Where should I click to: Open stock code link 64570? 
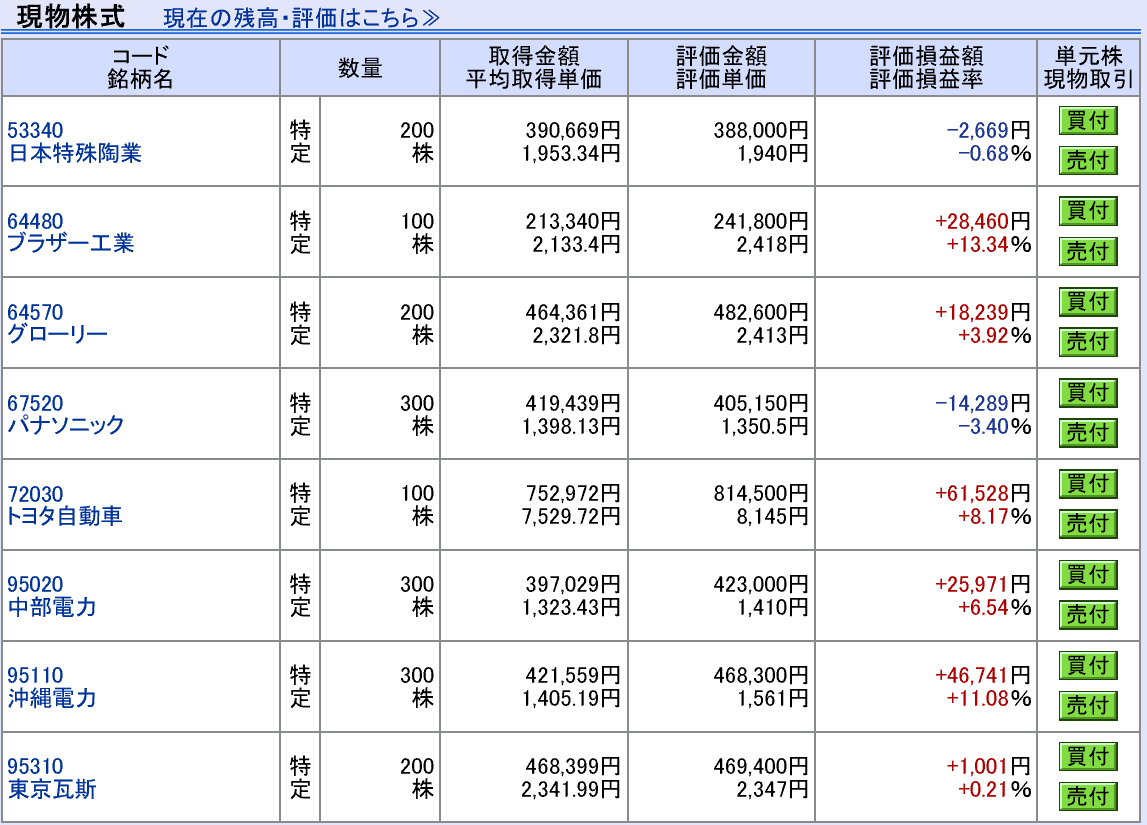[35, 312]
